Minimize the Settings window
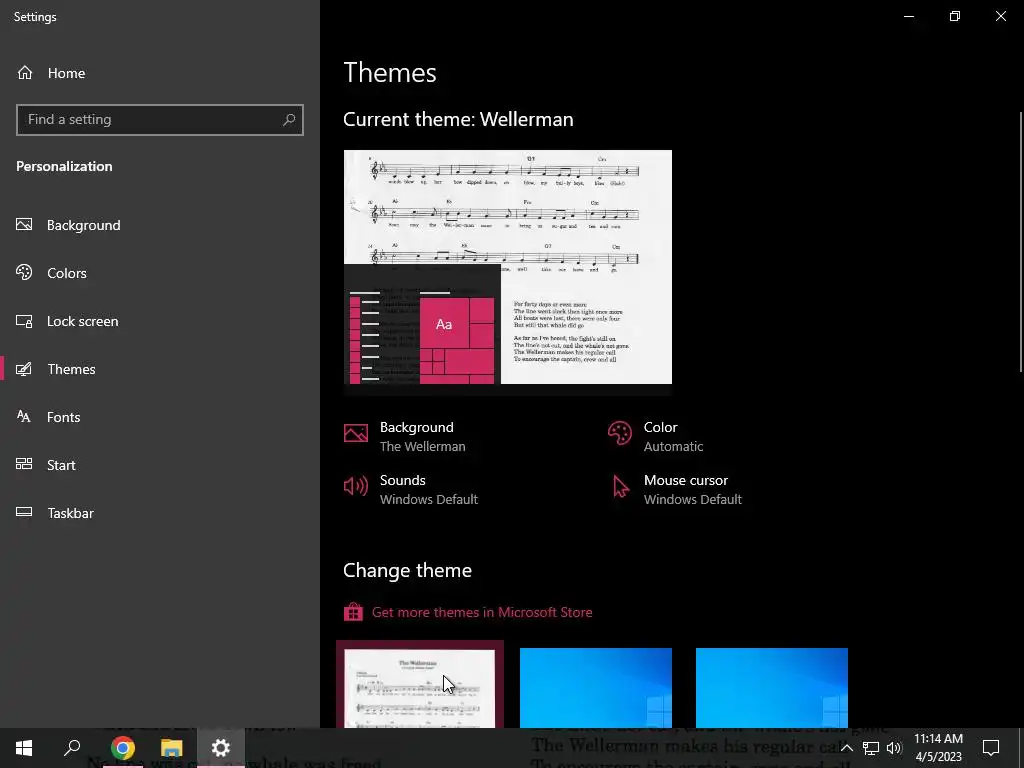 click(908, 16)
